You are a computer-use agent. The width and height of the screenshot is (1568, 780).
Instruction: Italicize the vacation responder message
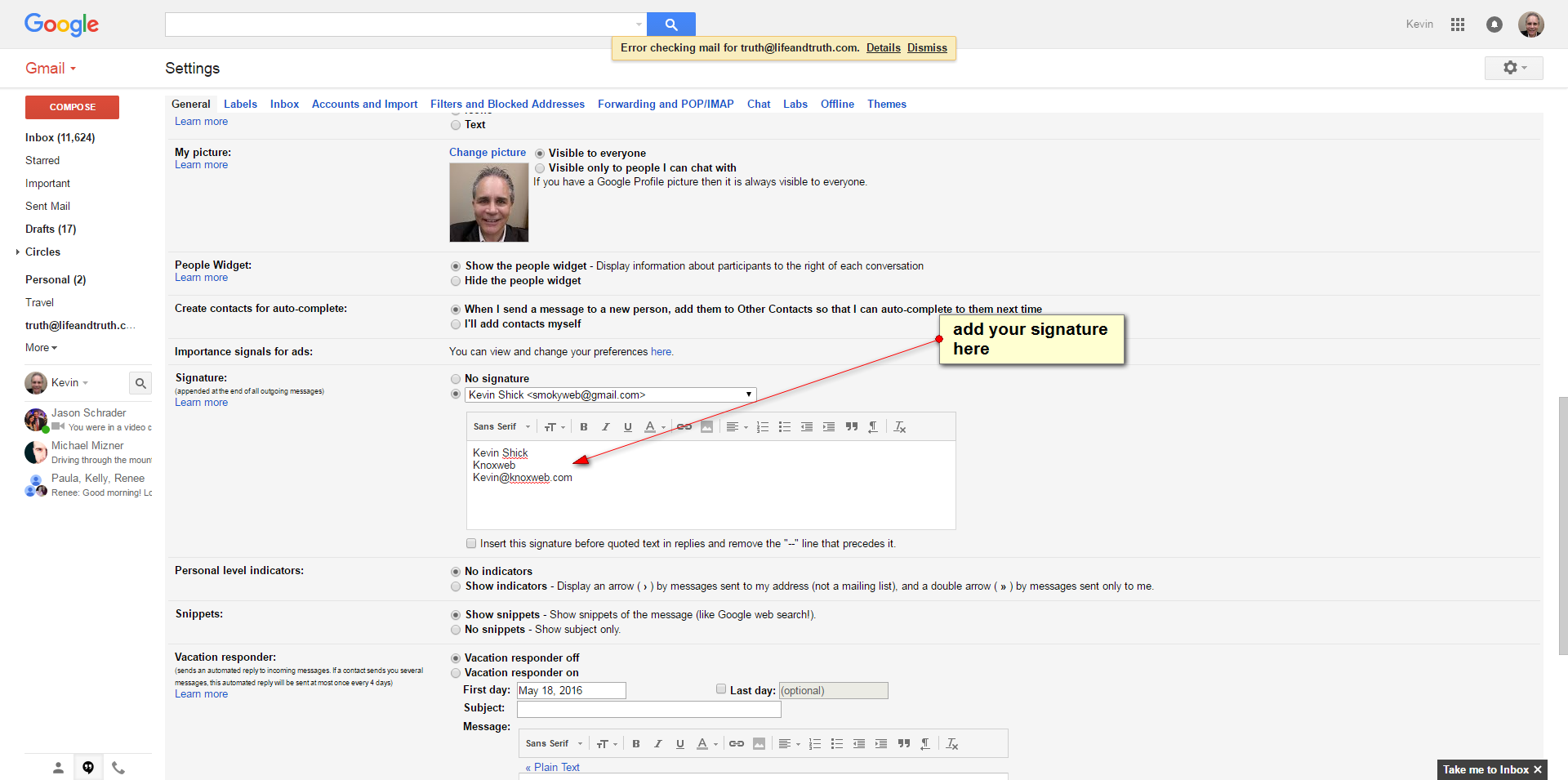[658, 743]
